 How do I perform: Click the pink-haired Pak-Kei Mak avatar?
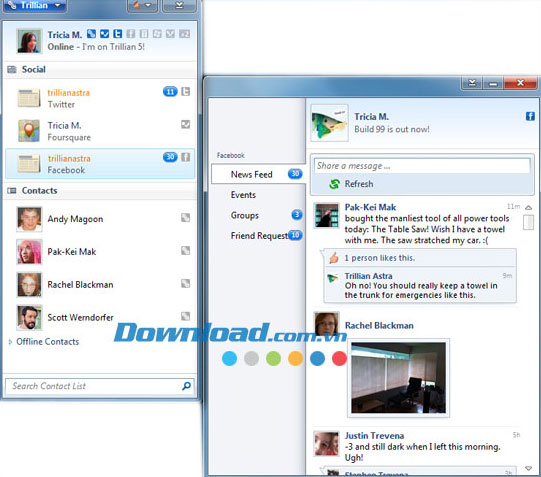[29, 252]
